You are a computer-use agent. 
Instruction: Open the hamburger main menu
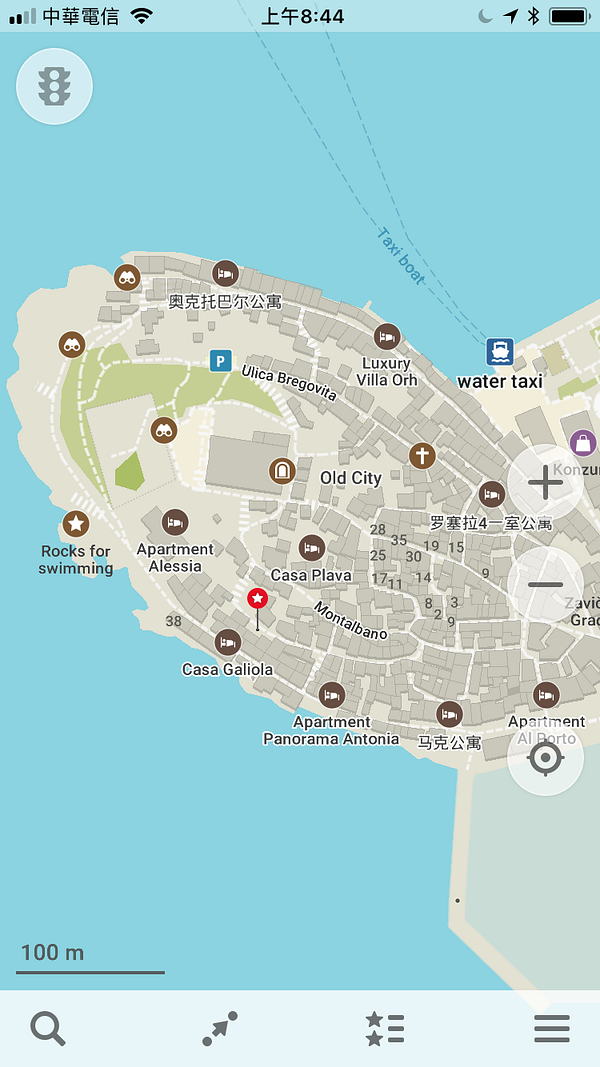(551, 1028)
